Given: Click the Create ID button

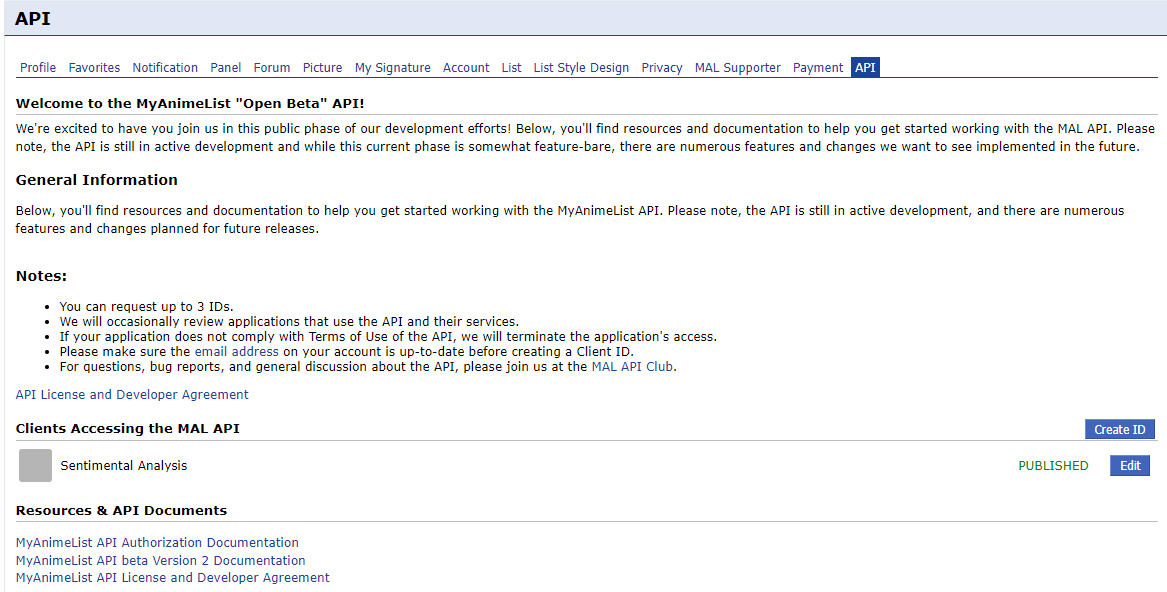Looking at the screenshot, I should coord(1119,430).
